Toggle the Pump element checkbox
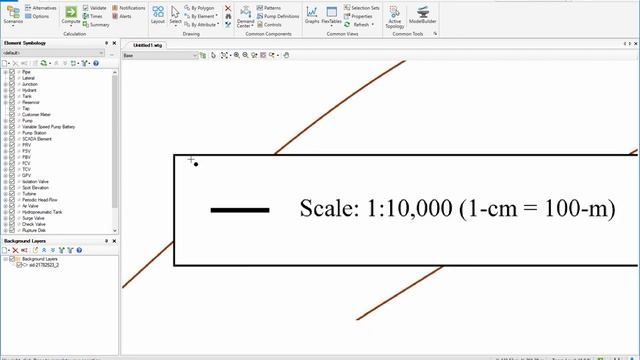640x360 pixels. pos(12,121)
